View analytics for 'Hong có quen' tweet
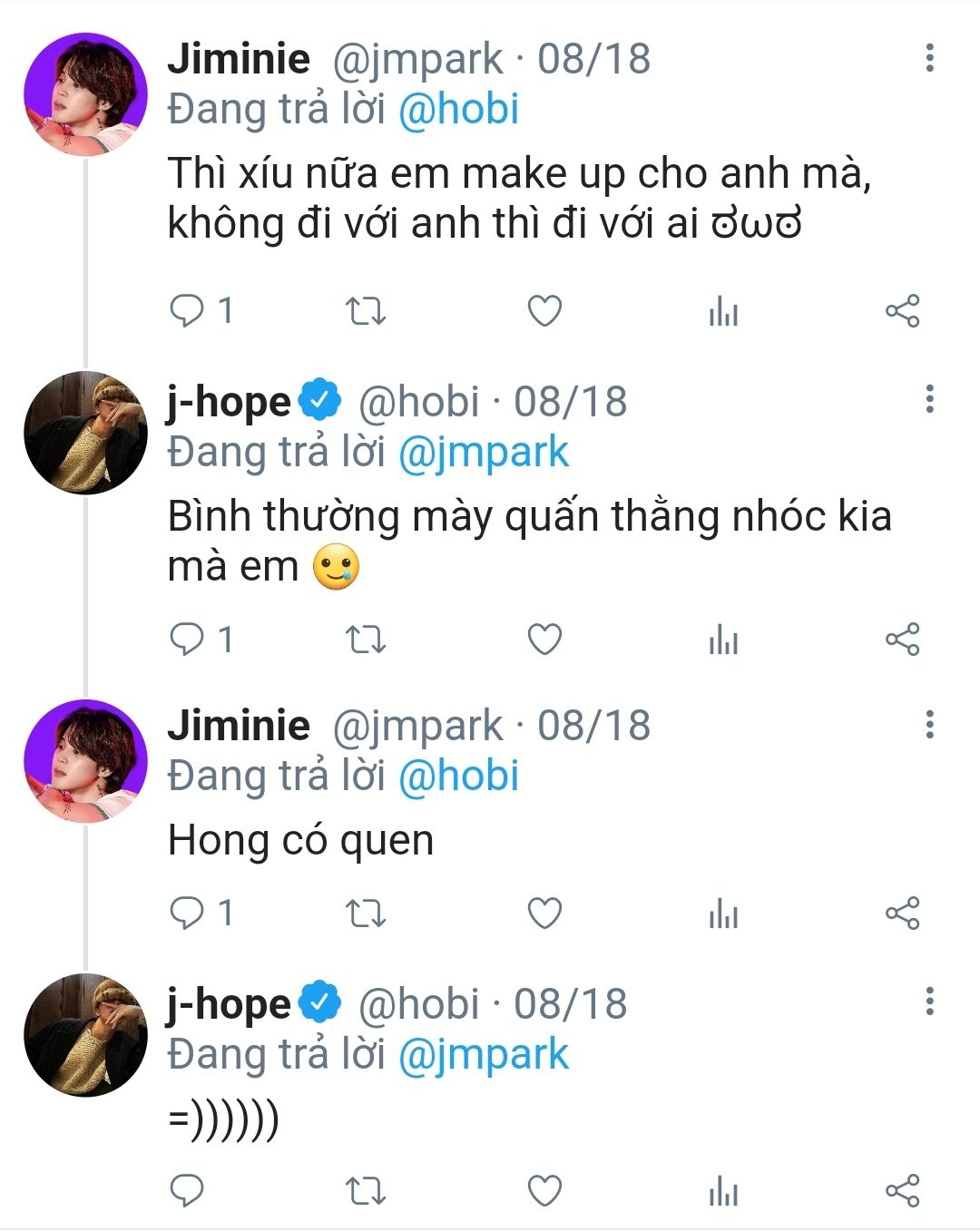The height and width of the screenshot is (1231, 980). (x=723, y=914)
